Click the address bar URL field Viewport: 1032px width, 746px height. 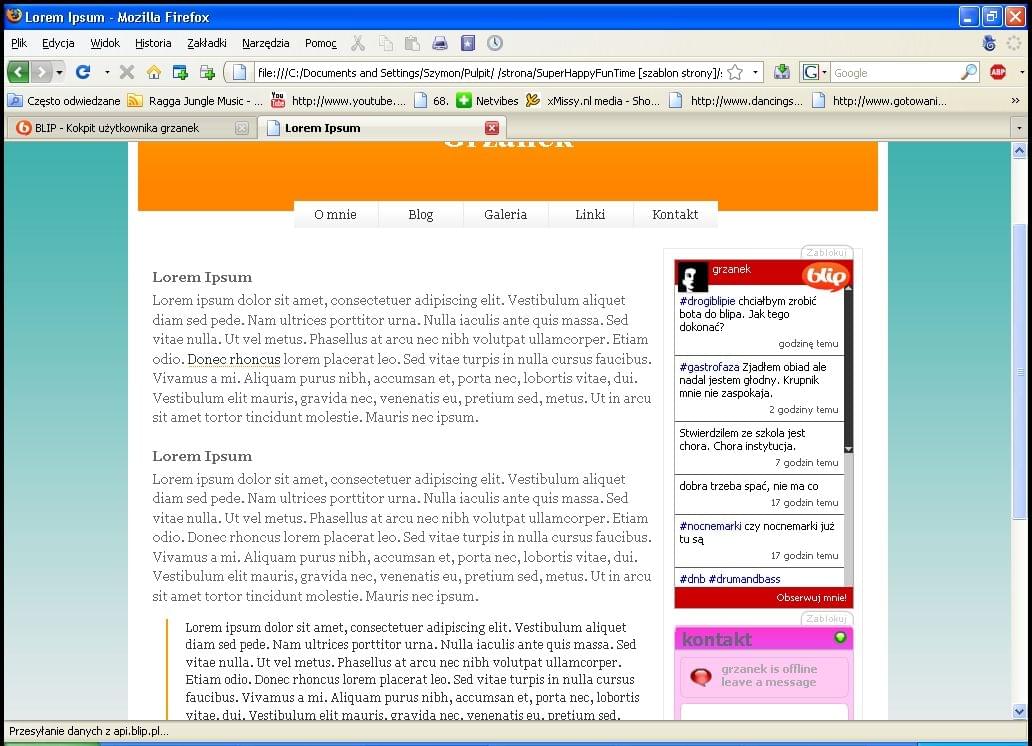(489, 73)
